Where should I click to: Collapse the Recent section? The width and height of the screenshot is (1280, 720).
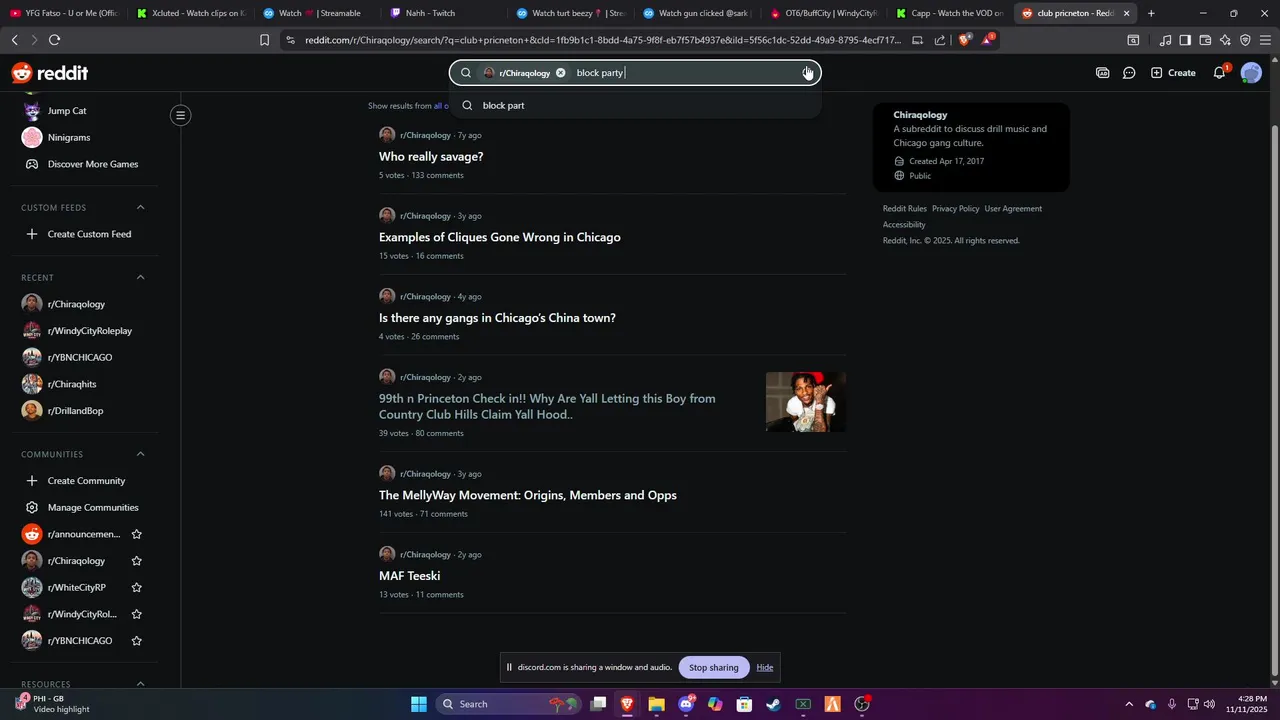[140, 278]
